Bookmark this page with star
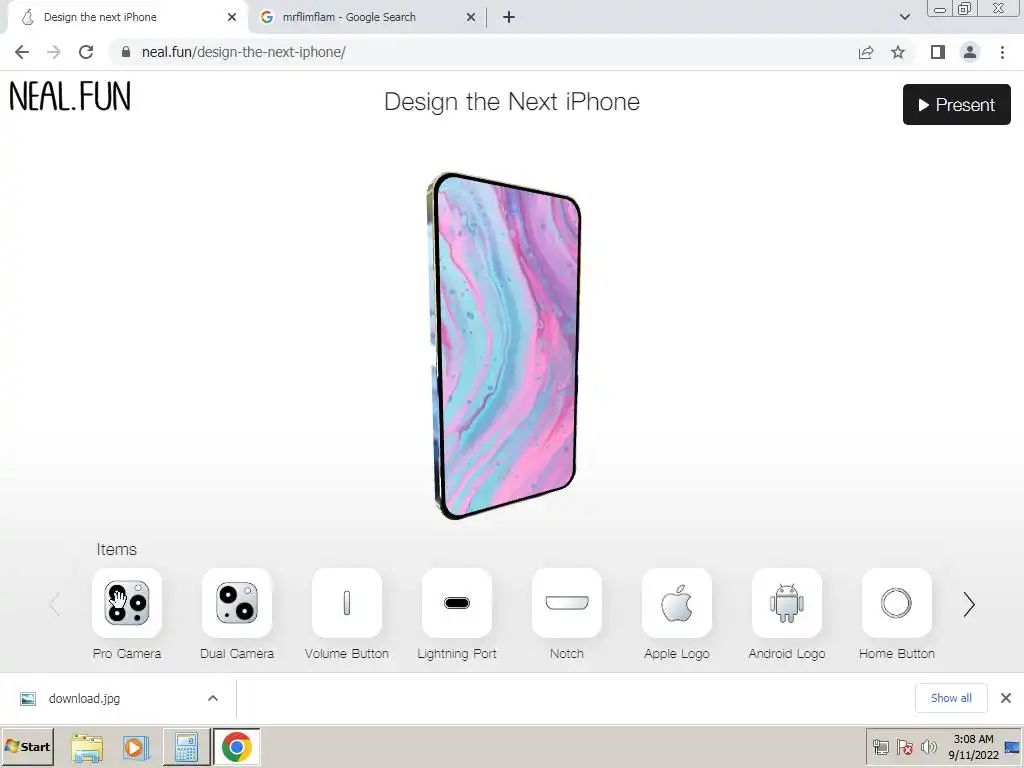 (898, 52)
